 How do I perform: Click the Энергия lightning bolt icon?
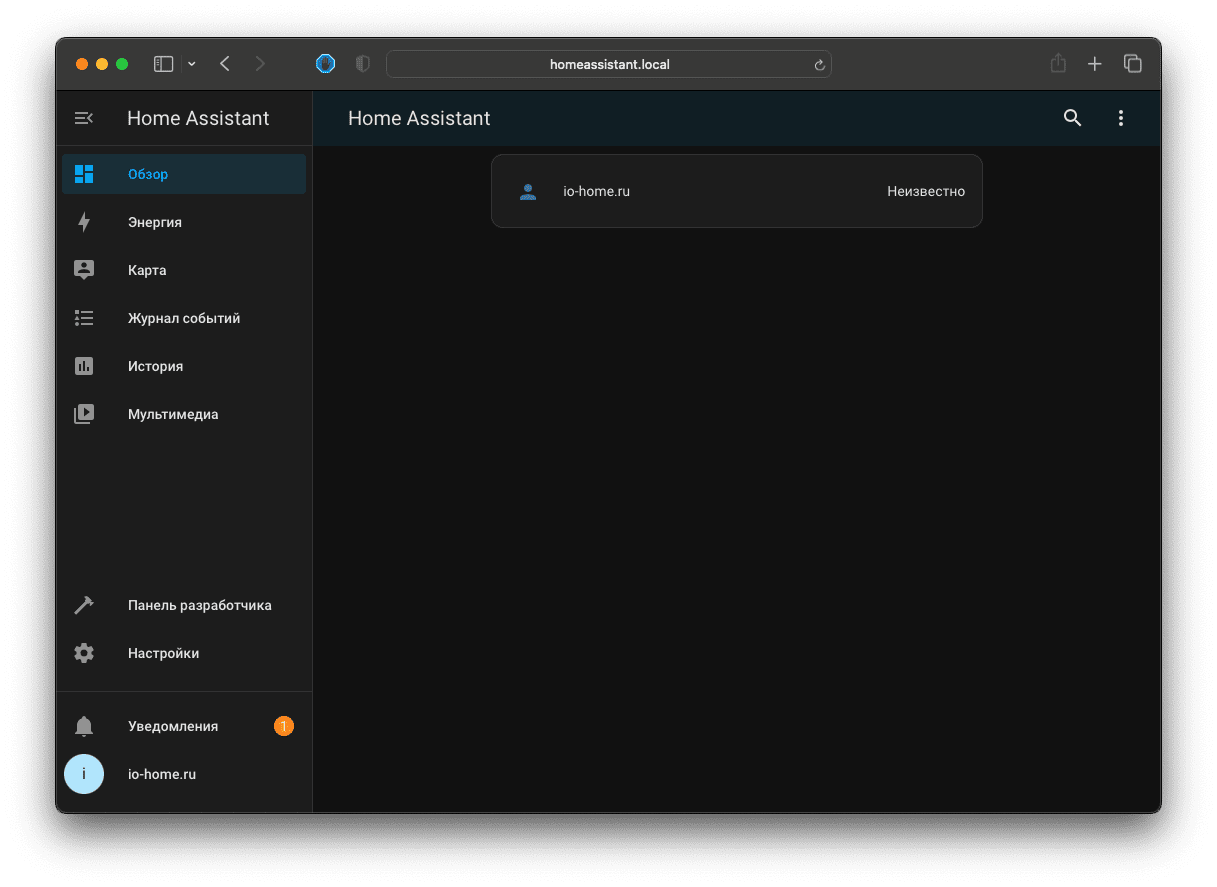(84, 222)
